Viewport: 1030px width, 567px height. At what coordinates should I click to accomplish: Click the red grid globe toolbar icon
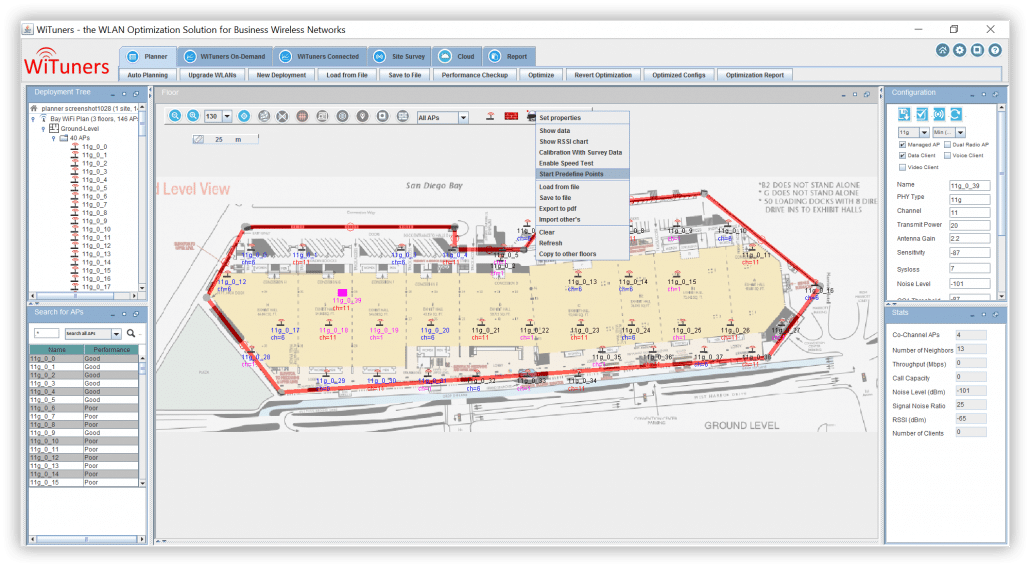point(302,116)
